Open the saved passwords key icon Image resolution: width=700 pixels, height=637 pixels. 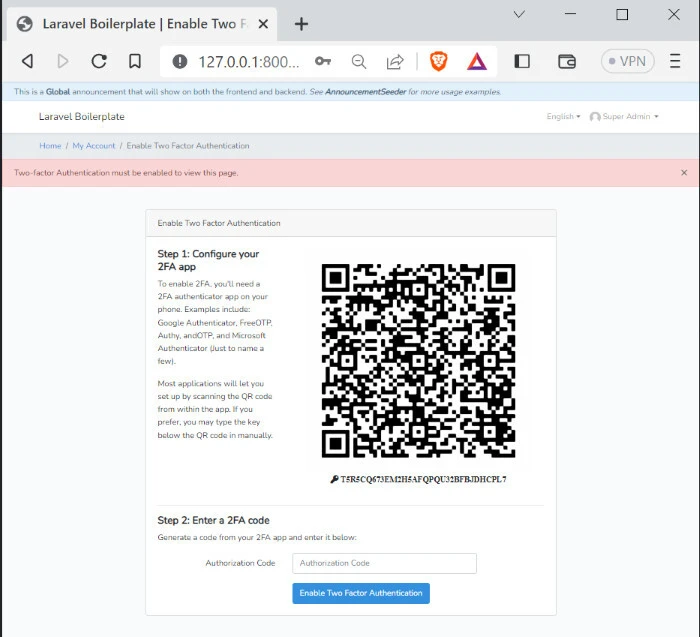pyautogui.click(x=322, y=61)
